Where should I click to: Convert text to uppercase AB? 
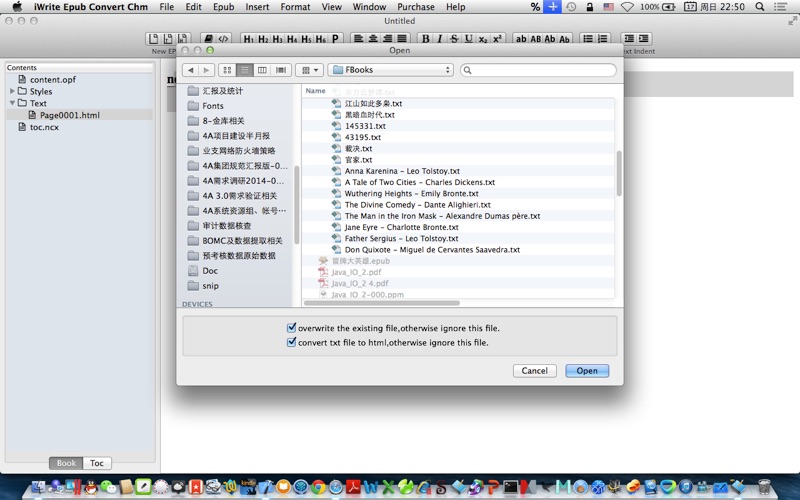pyautogui.click(x=536, y=39)
